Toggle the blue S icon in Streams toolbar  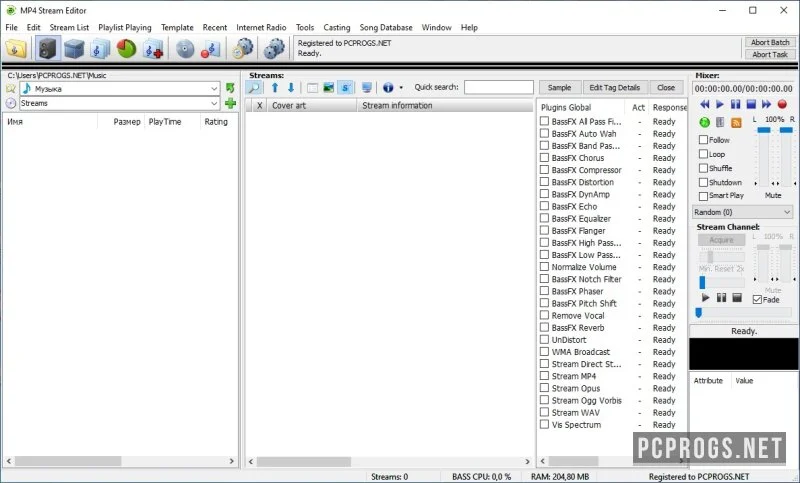pyautogui.click(x=345, y=88)
